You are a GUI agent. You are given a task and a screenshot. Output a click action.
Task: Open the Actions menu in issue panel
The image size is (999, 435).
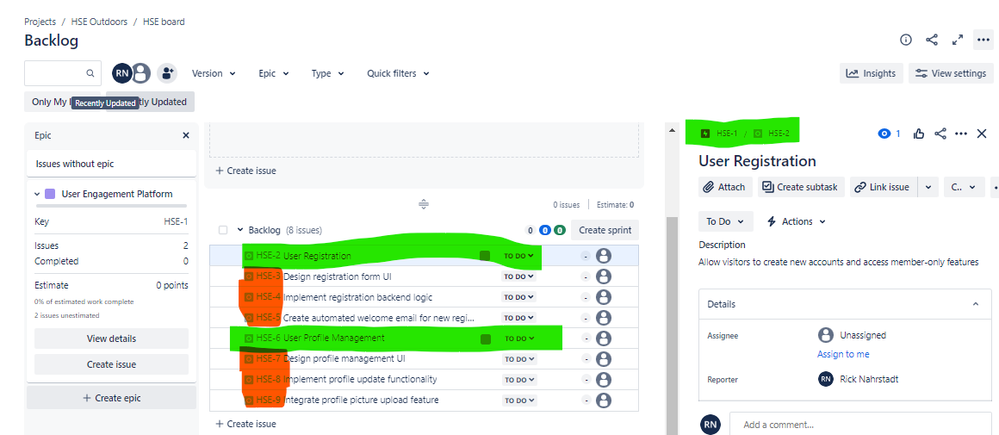coord(796,222)
